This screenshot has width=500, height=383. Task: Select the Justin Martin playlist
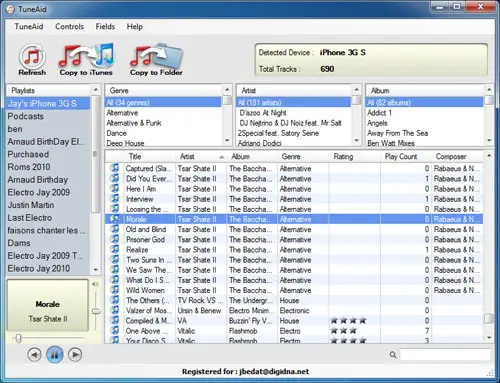tap(48, 205)
